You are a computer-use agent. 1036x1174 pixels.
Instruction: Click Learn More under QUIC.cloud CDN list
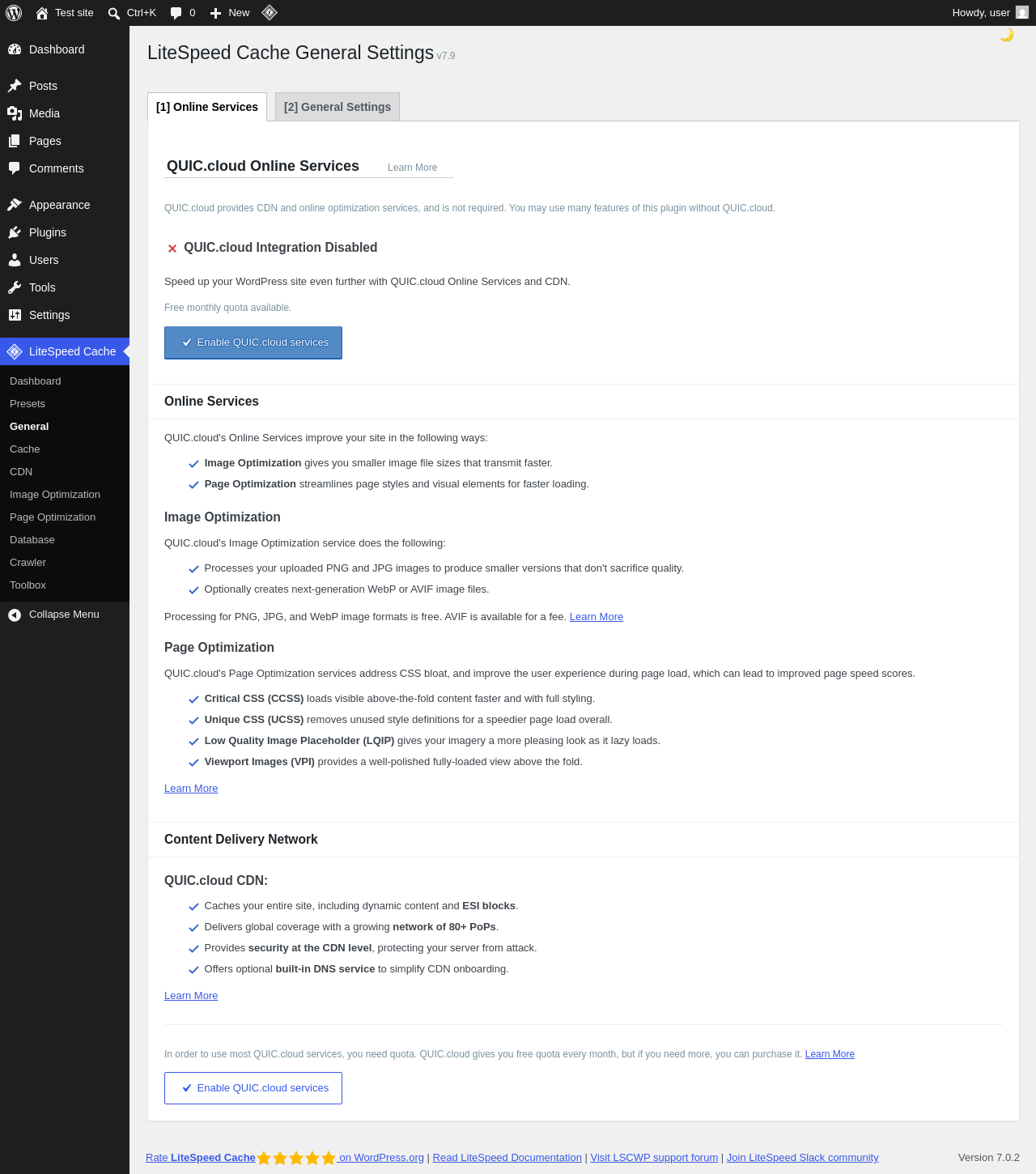pyautogui.click(x=191, y=996)
